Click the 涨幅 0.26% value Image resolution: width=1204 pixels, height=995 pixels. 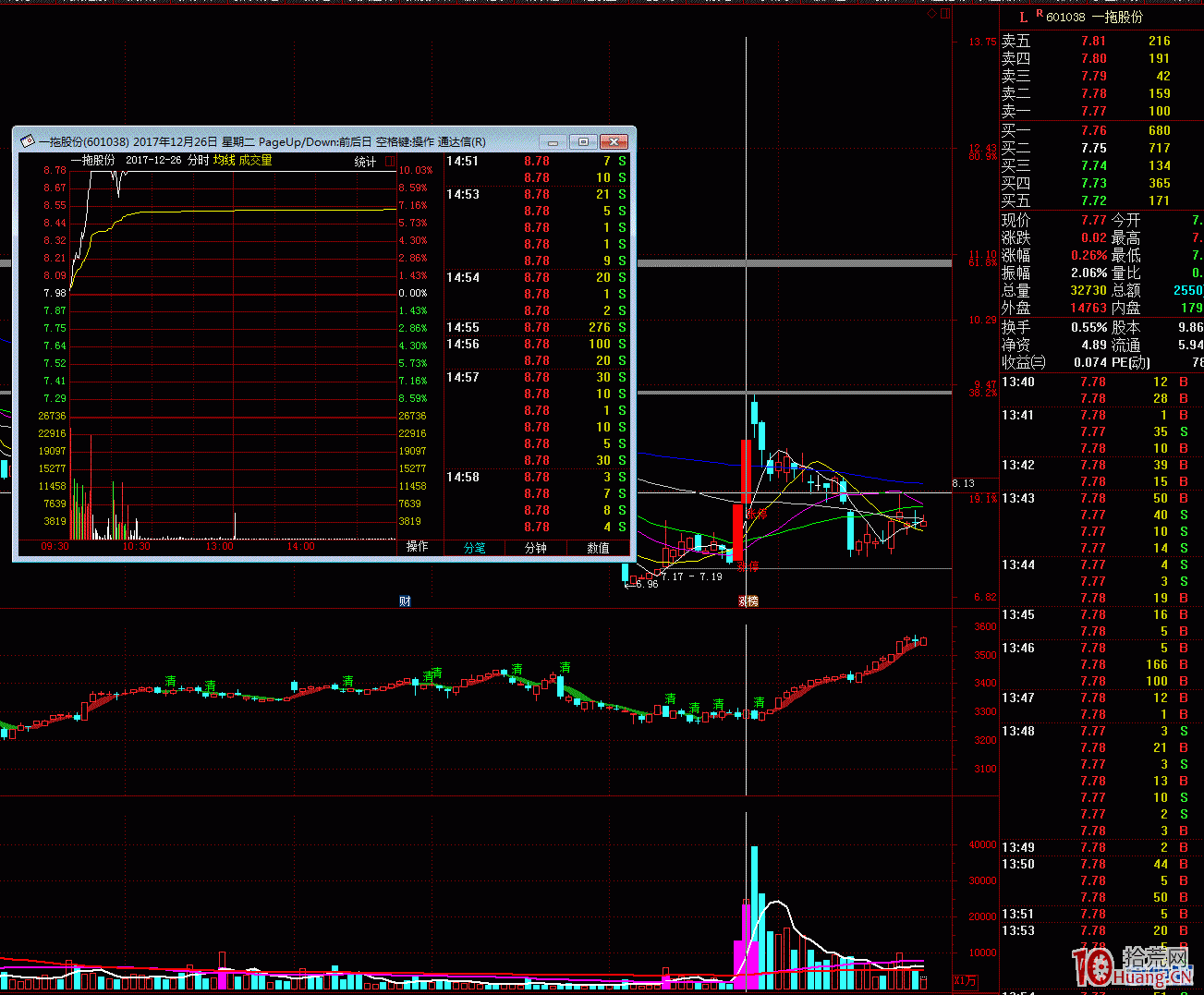(1088, 255)
